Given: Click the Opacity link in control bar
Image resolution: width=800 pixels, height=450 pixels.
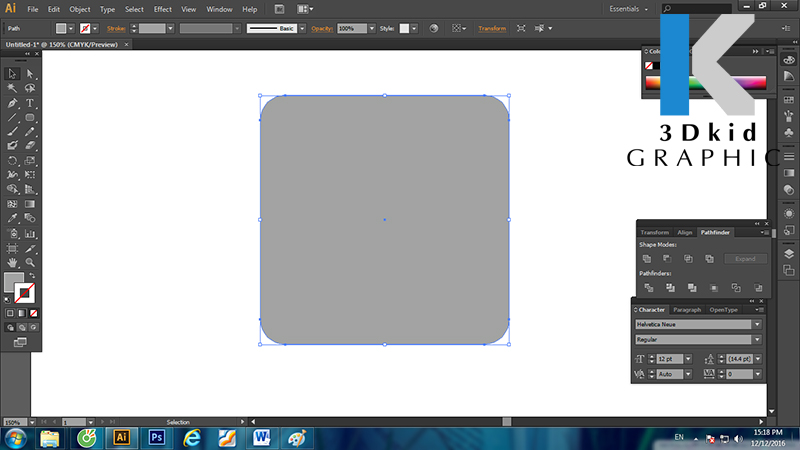Looking at the screenshot, I should click(x=322, y=29).
